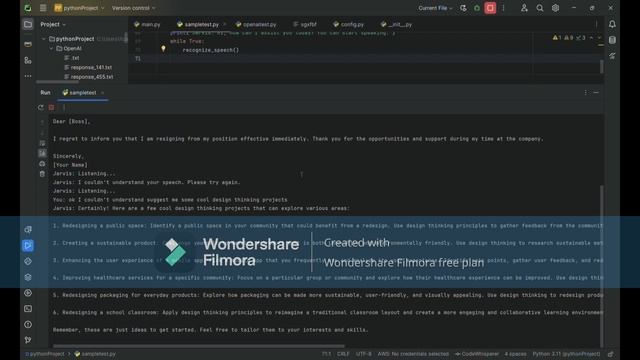Jump to next highlighted error arrow
This screenshot has height=360, width=640.
point(600,38)
